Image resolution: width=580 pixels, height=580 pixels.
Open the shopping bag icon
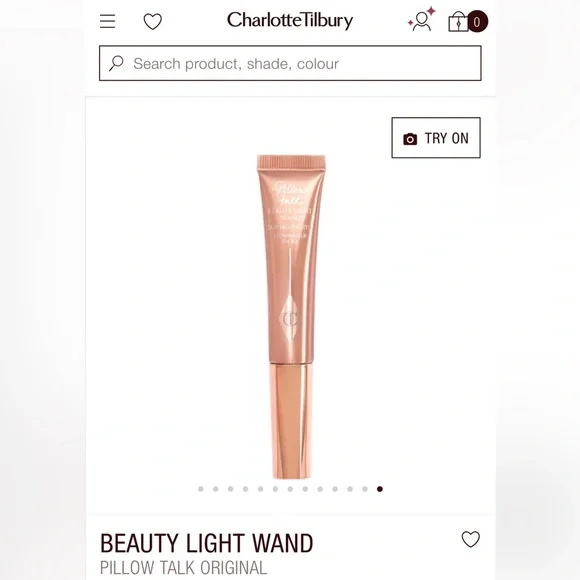click(x=458, y=21)
